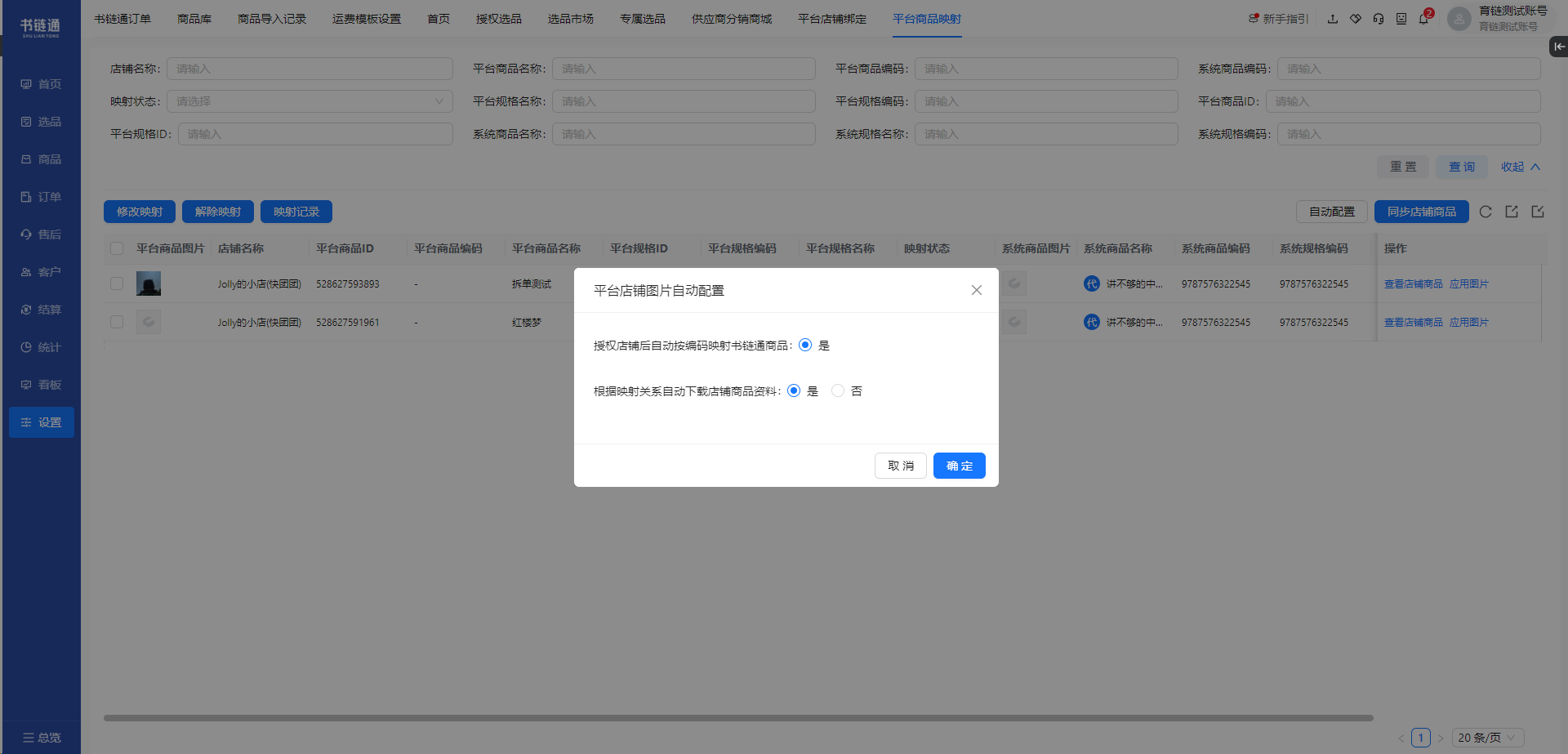Click the rightmost toolbar edit icon
1568x754 pixels.
1538,212
